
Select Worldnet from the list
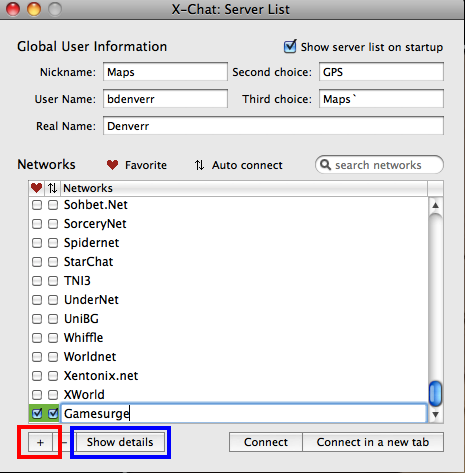click(x=228, y=357)
